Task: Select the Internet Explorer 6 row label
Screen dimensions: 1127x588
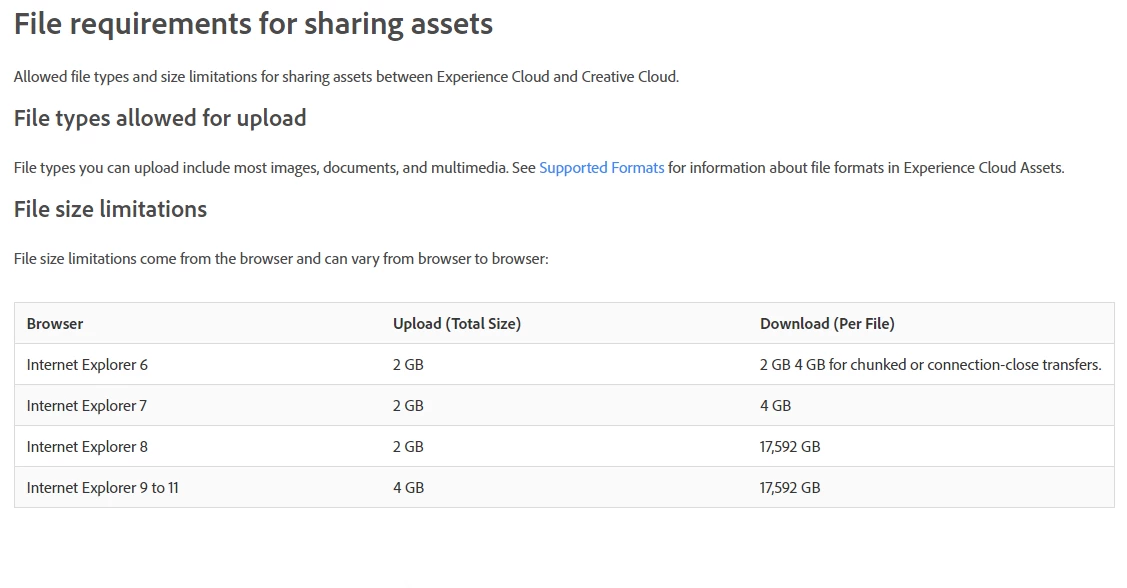Action: pos(87,365)
